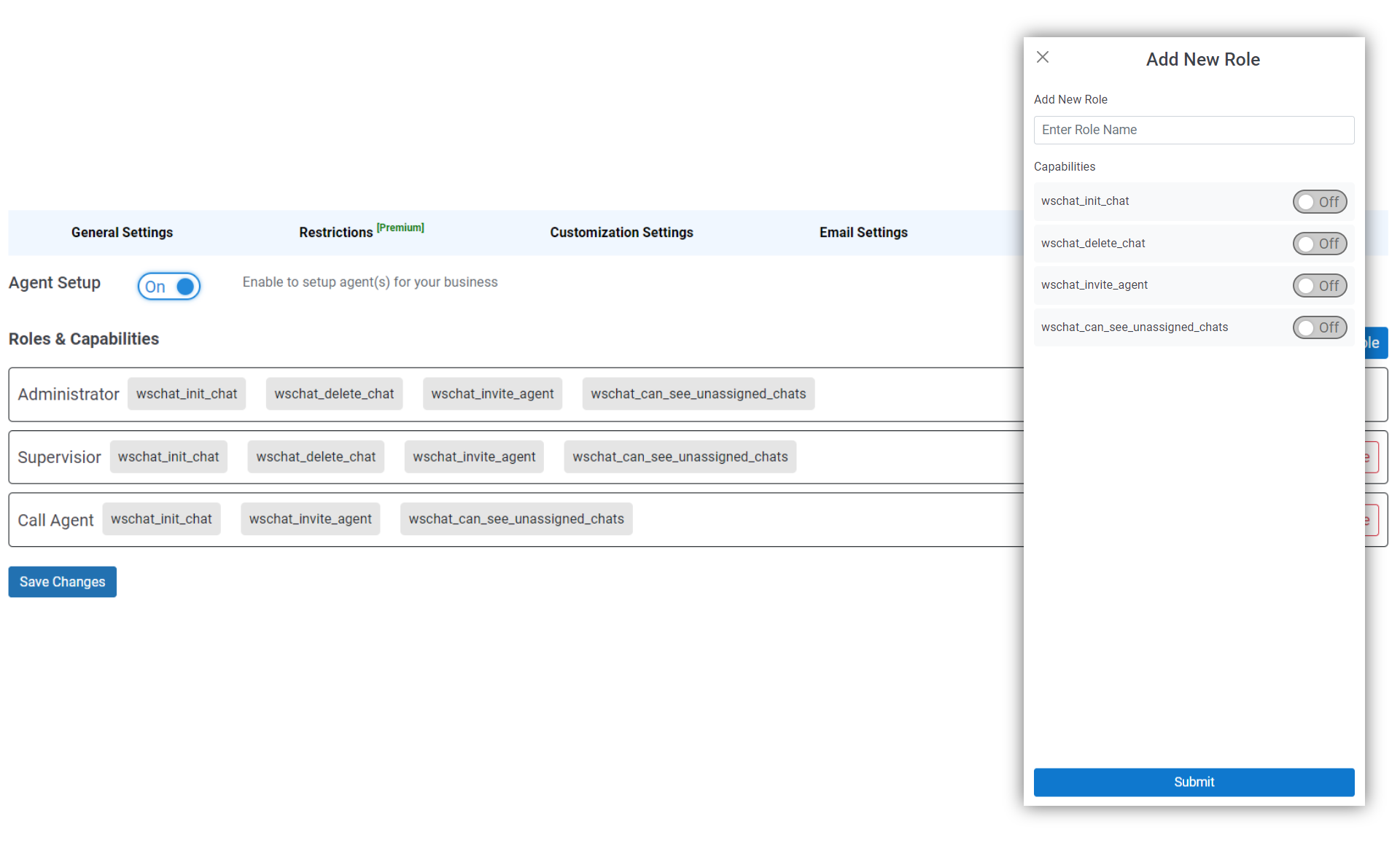Viewport: 1400px width, 843px height.
Task: Submit the new role form
Action: tap(1193, 782)
